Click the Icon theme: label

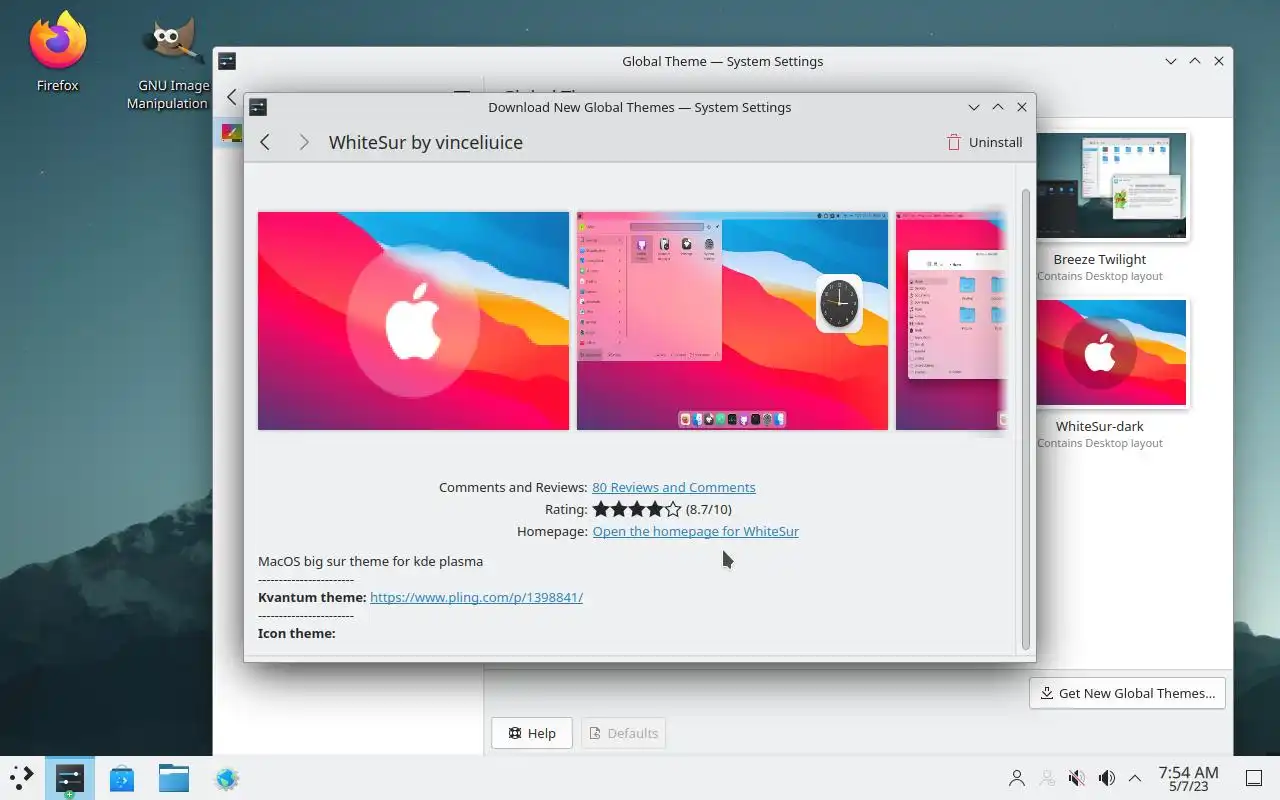[x=297, y=633]
